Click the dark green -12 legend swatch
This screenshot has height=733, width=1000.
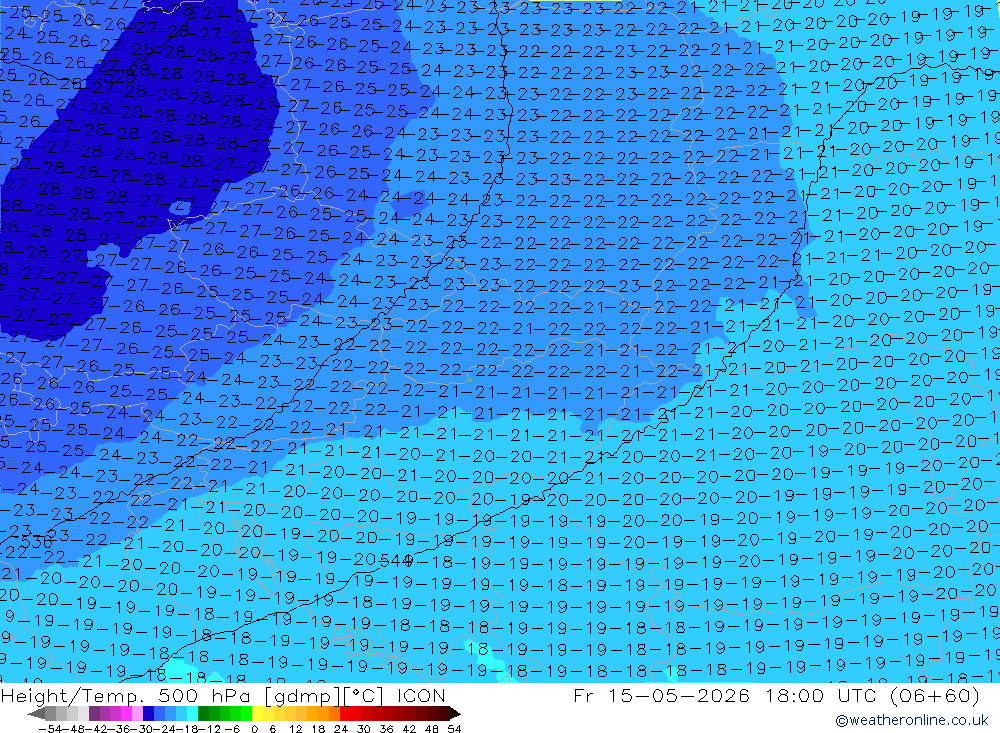coord(203,713)
